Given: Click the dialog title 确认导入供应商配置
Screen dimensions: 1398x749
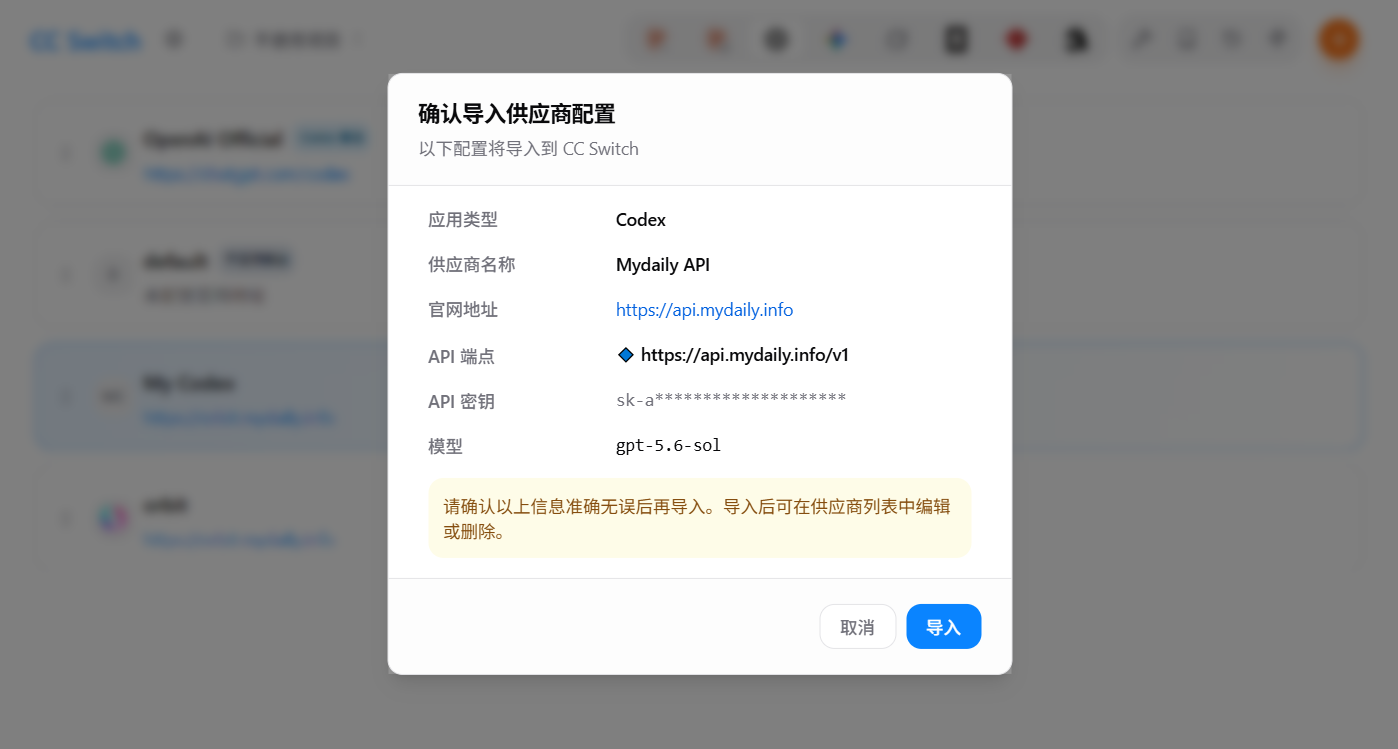Looking at the screenshot, I should 516,114.
